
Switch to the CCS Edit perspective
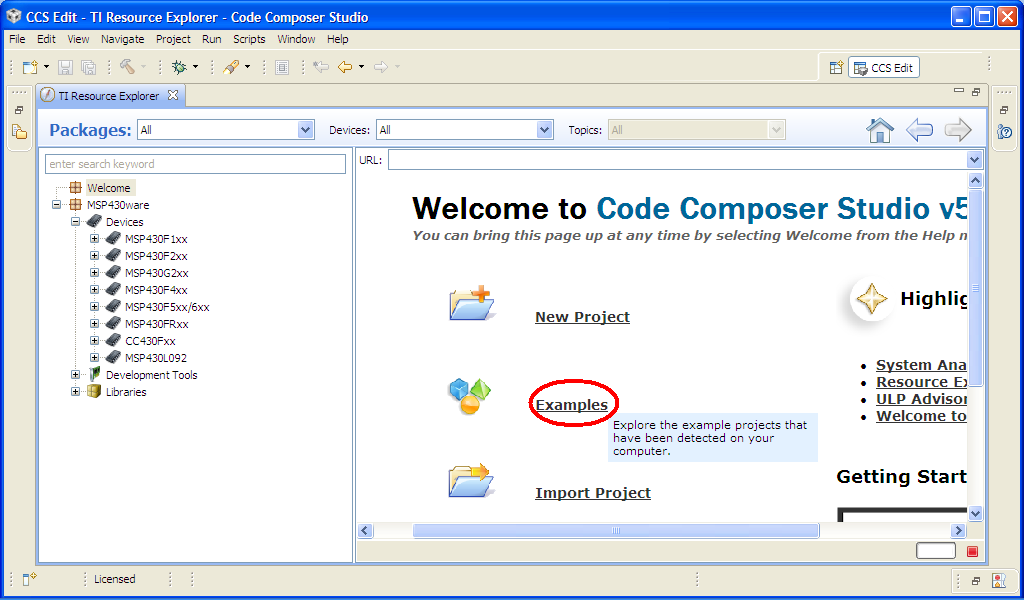click(x=884, y=67)
